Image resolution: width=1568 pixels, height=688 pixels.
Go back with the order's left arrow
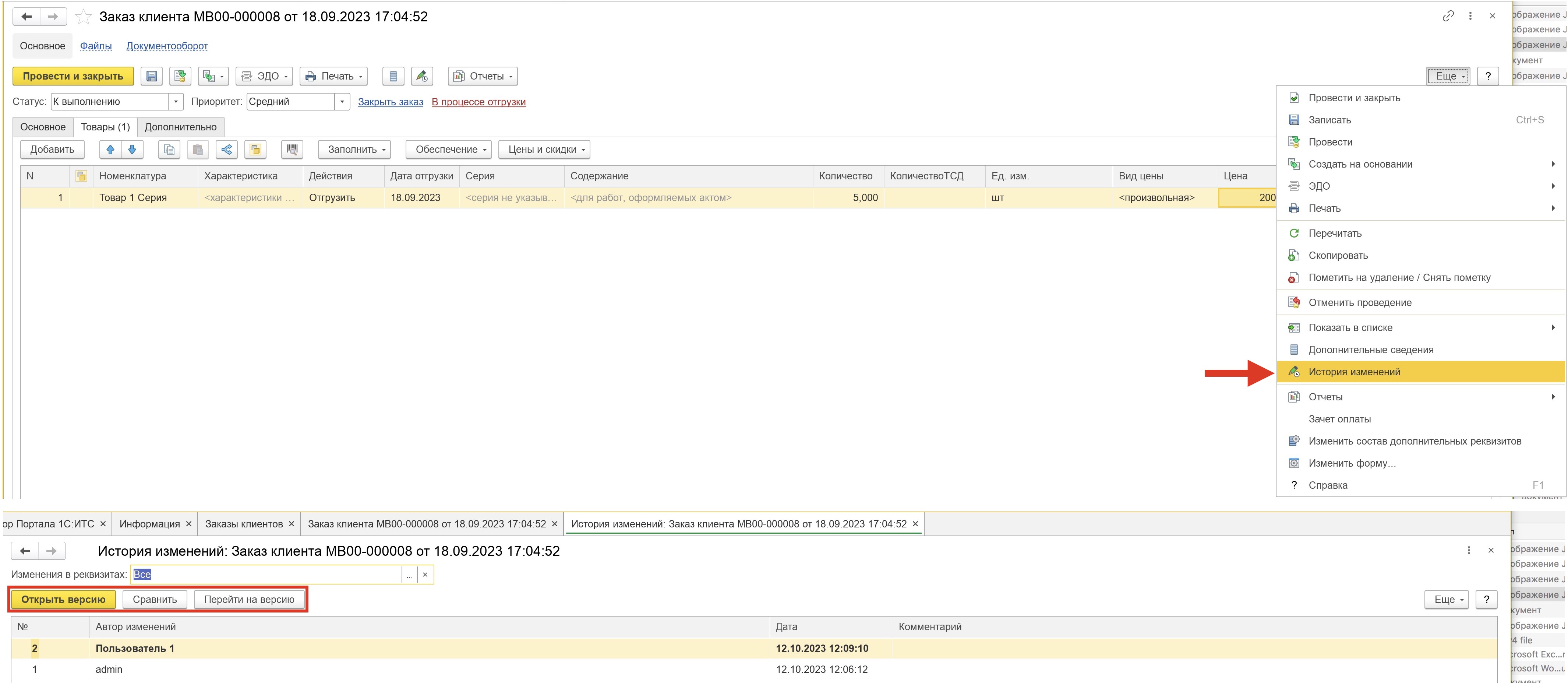click(x=26, y=17)
